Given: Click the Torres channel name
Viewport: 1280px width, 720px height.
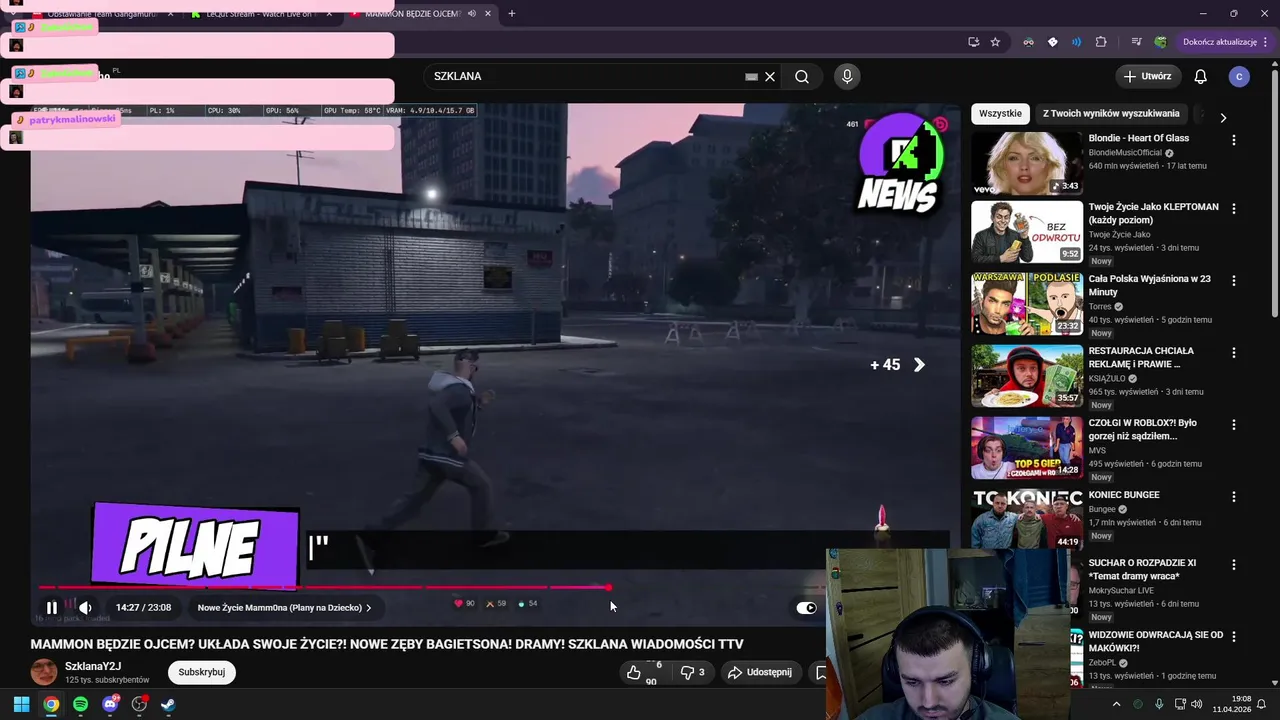Looking at the screenshot, I should pos(1100,307).
